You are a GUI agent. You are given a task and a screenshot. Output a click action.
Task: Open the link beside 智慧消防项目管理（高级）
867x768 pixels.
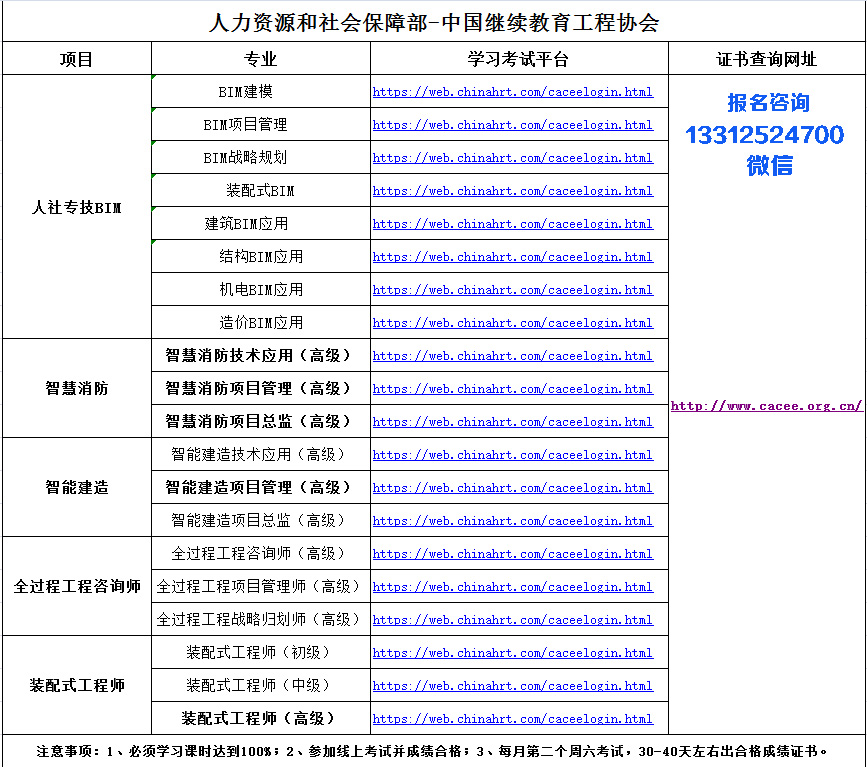click(513, 389)
